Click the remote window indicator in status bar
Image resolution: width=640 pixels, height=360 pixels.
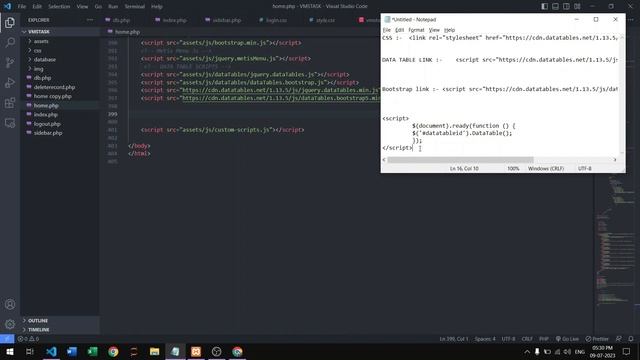(x=7, y=339)
